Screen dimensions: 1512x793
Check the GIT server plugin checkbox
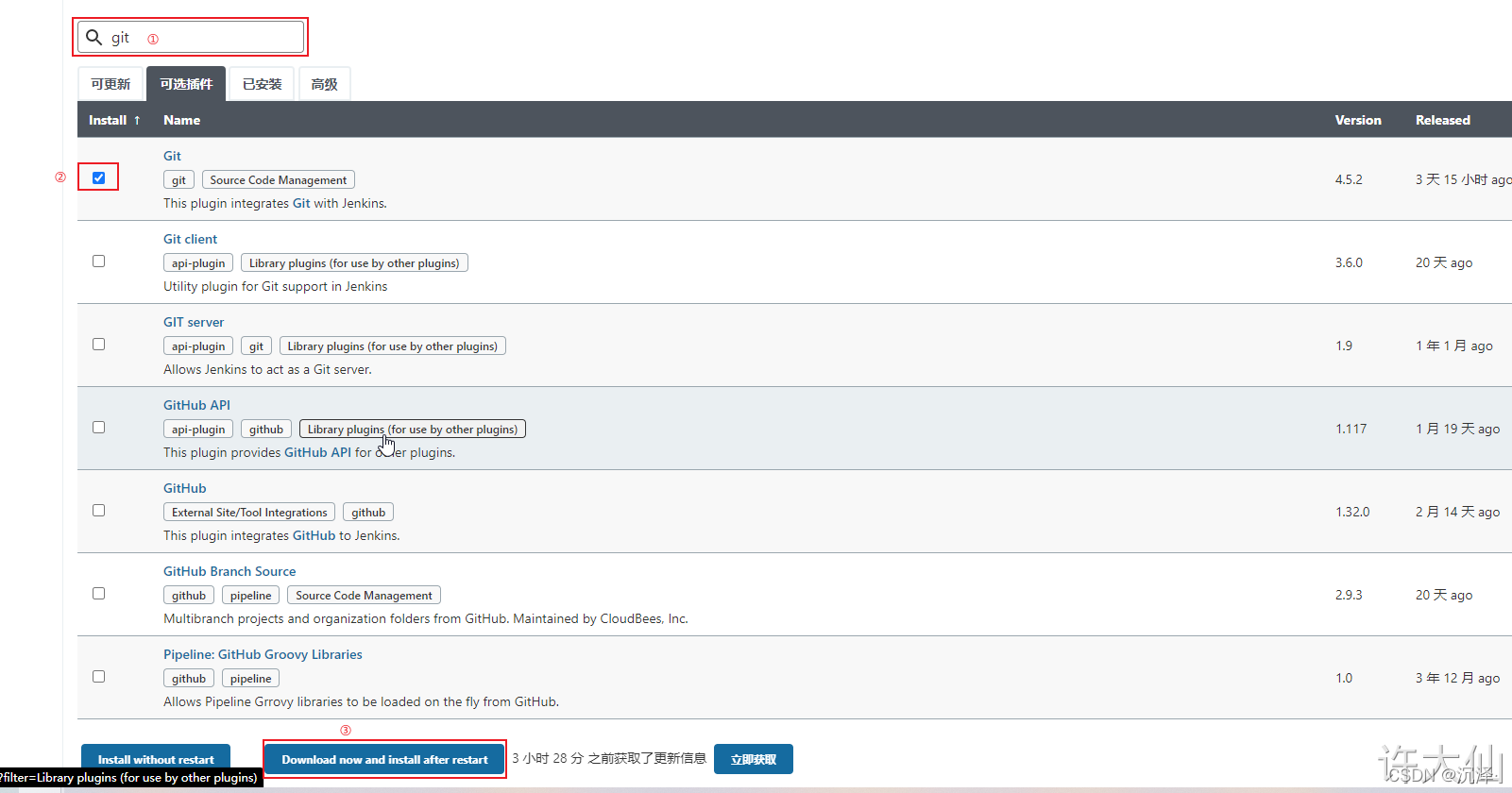pyautogui.click(x=98, y=344)
